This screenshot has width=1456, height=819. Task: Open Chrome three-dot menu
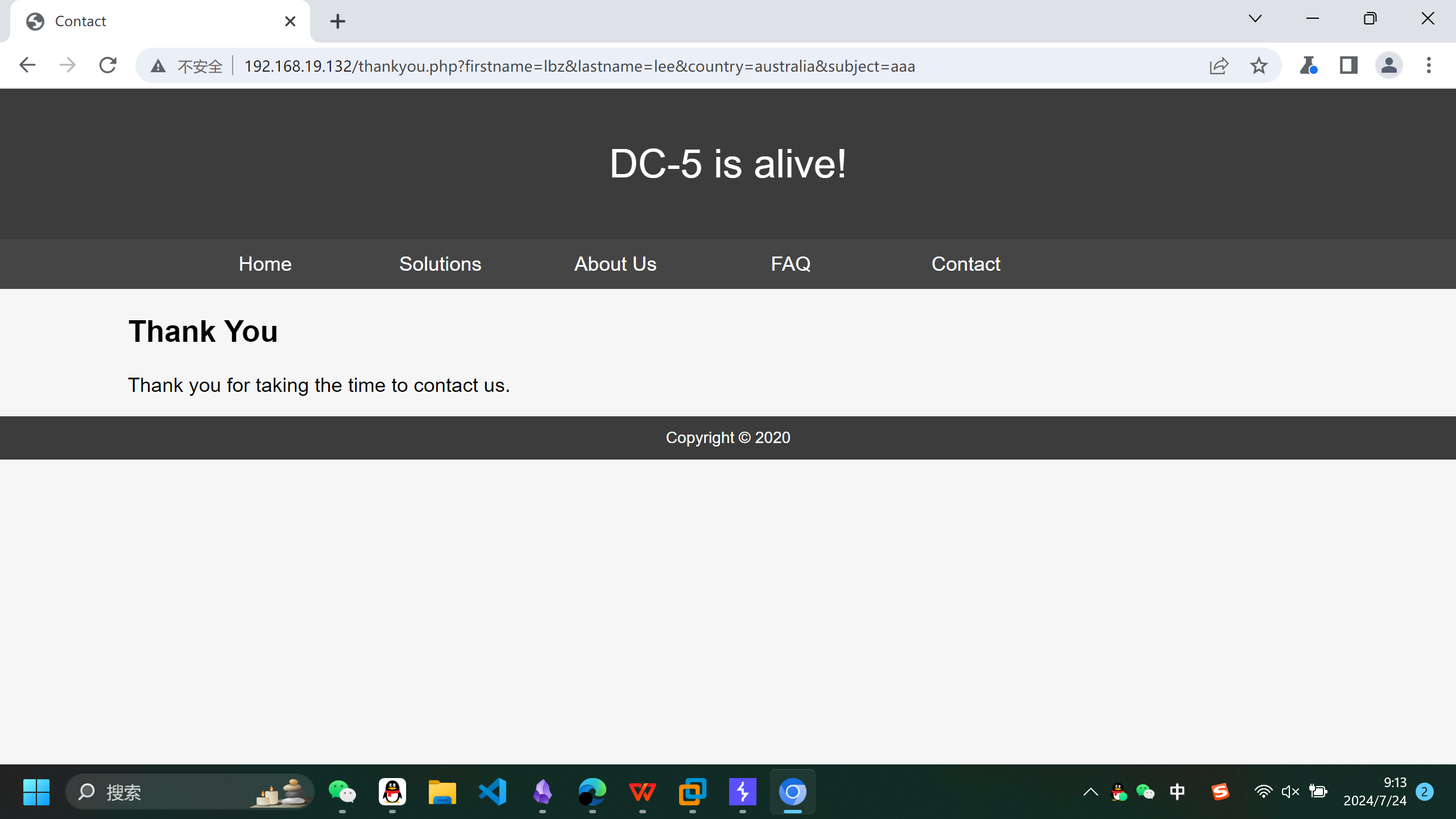click(x=1428, y=66)
